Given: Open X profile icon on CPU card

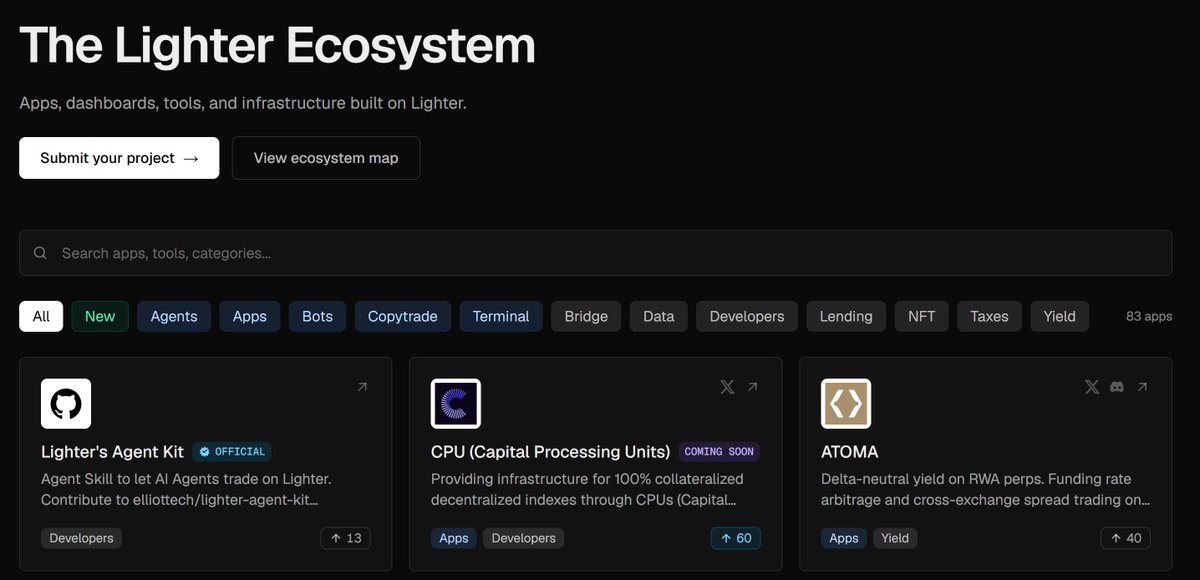Looking at the screenshot, I should [727, 387].
